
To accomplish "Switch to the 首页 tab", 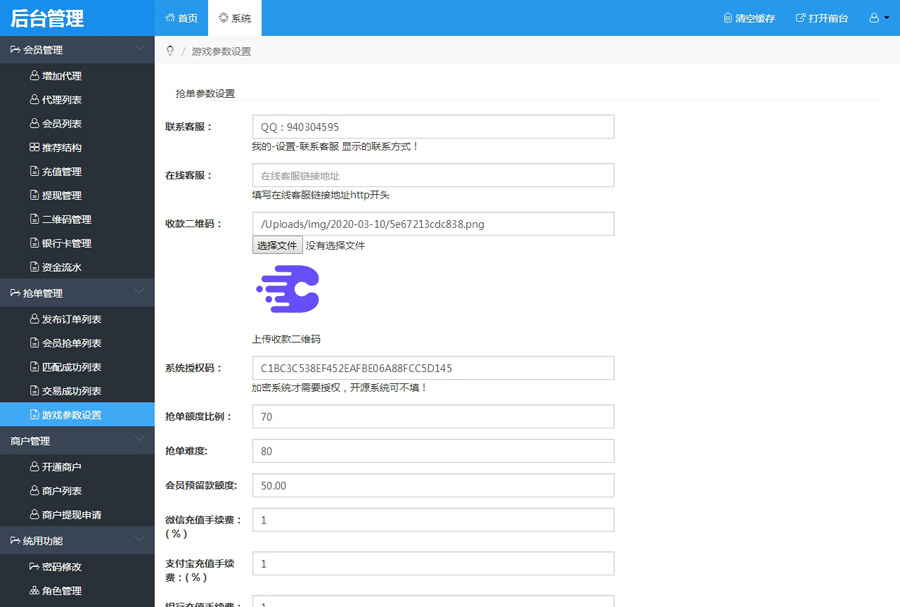I will (181, 18).
